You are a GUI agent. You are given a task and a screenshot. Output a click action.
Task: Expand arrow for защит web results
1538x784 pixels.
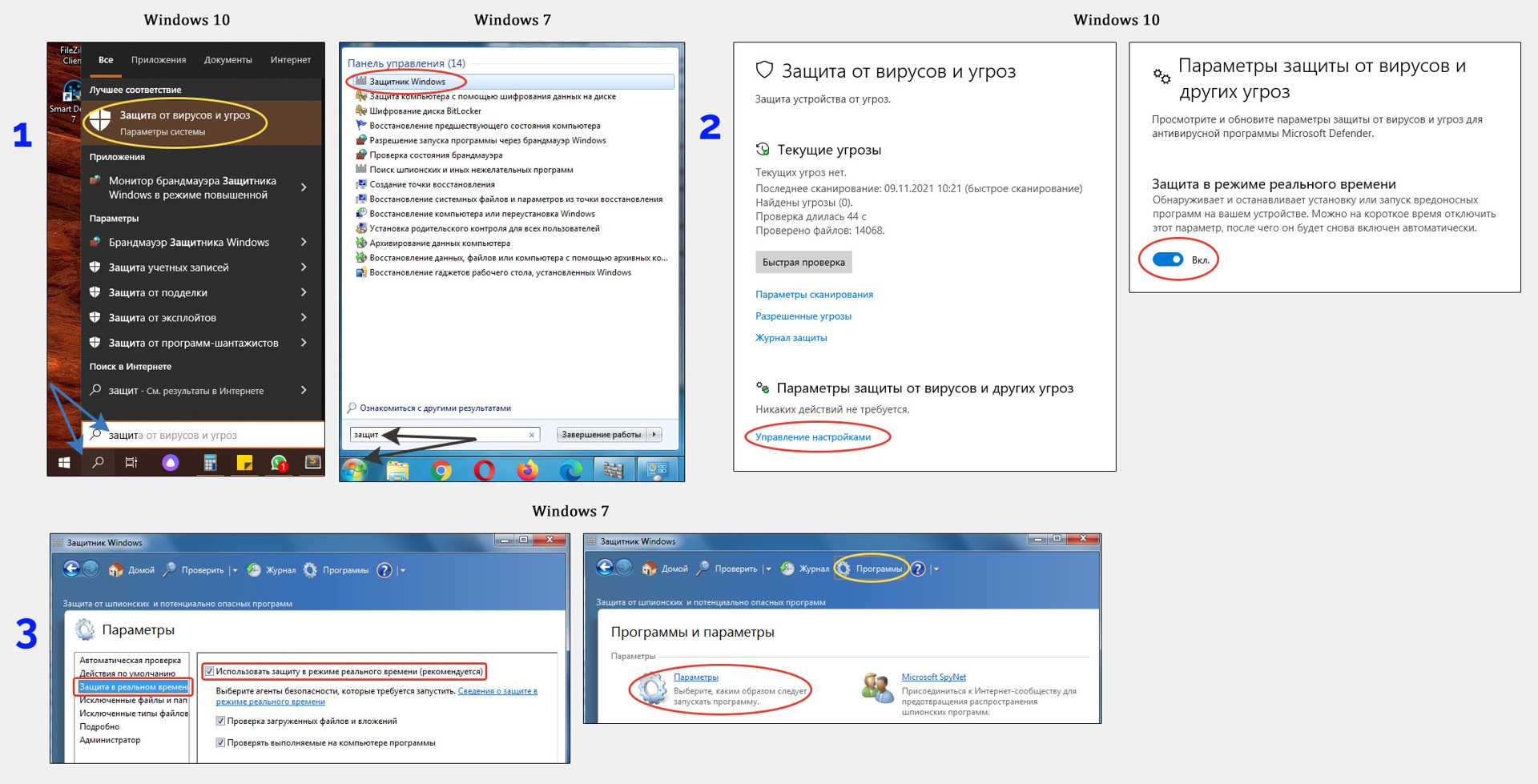304,390
